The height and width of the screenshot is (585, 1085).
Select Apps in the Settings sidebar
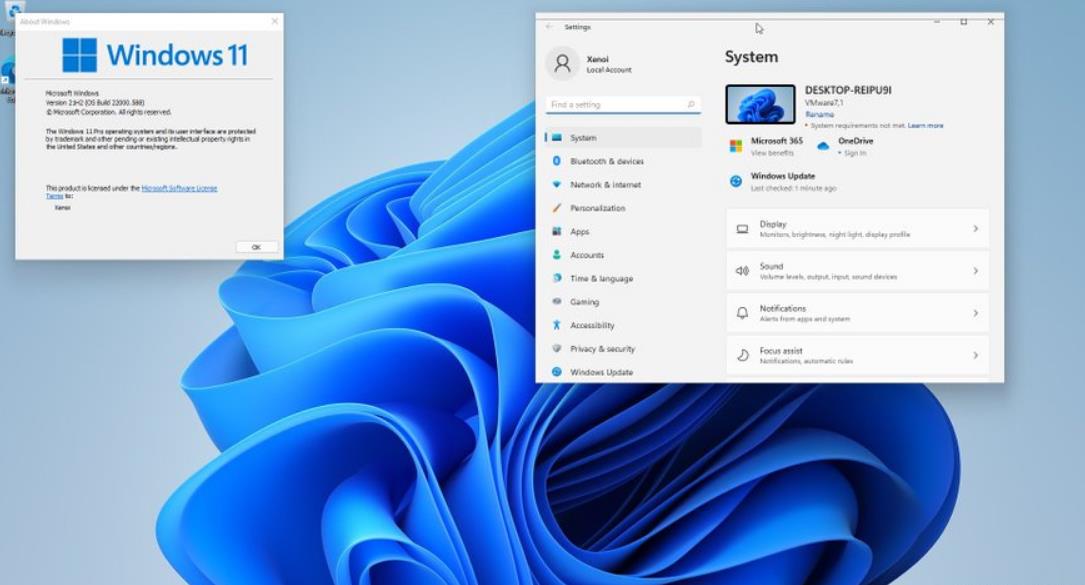click(580, 232)
